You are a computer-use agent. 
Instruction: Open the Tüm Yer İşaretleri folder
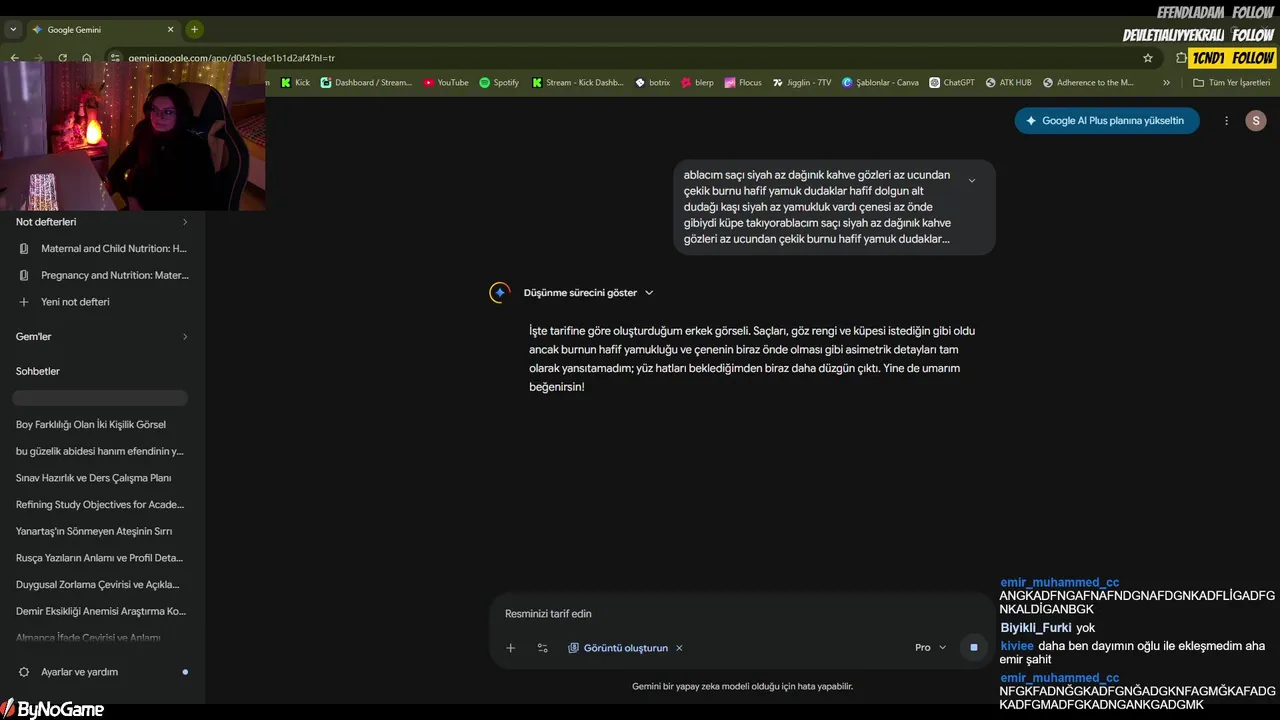coord(1232,82)
